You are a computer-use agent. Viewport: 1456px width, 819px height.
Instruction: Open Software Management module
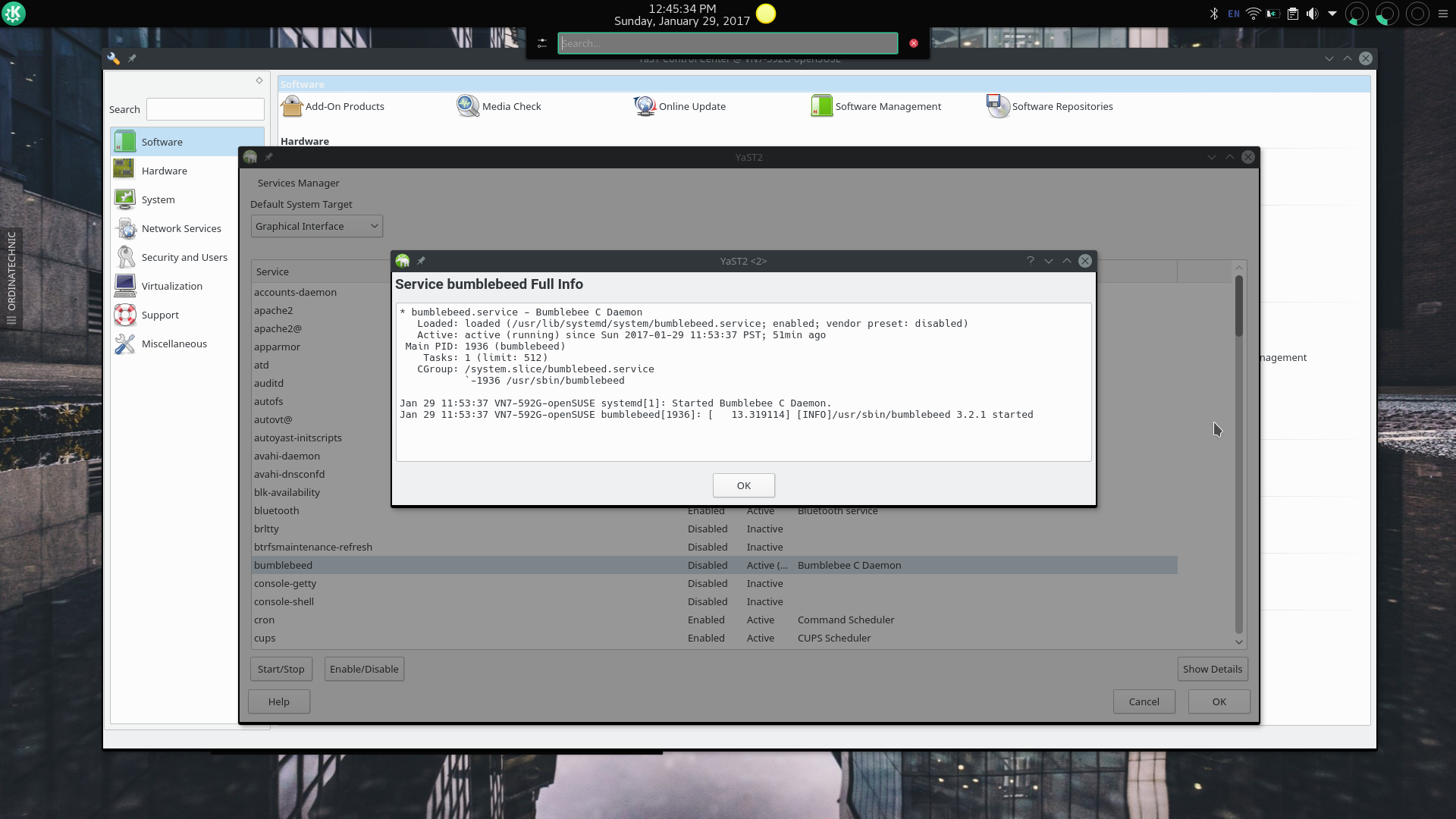coord(876,106)
